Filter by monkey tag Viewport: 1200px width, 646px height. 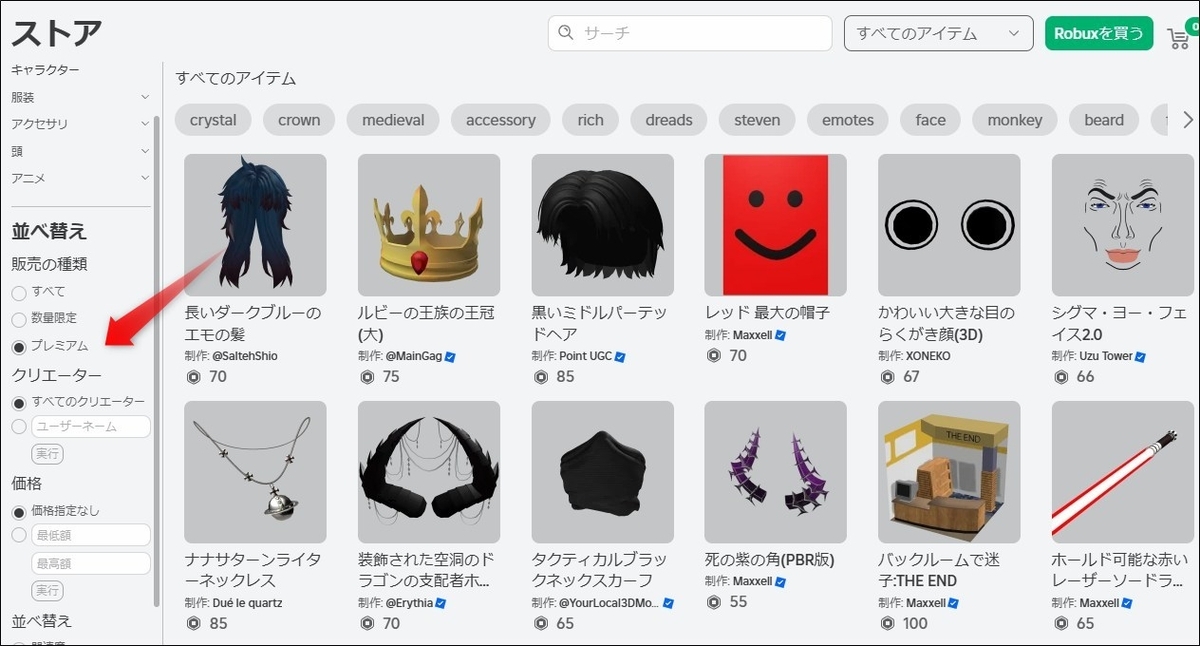(x=1015, y=120)
